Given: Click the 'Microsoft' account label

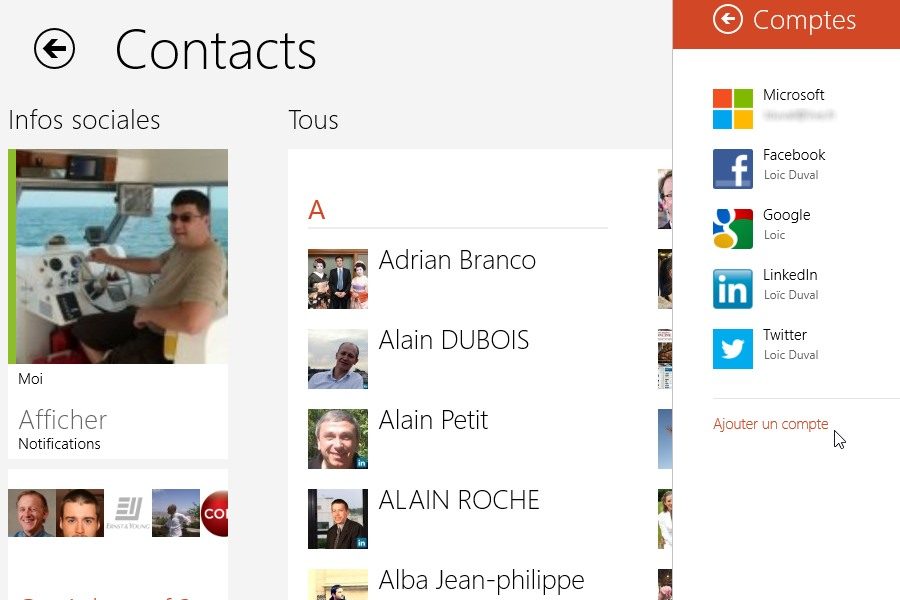Looking at the screenshot, I should point(793,95).
